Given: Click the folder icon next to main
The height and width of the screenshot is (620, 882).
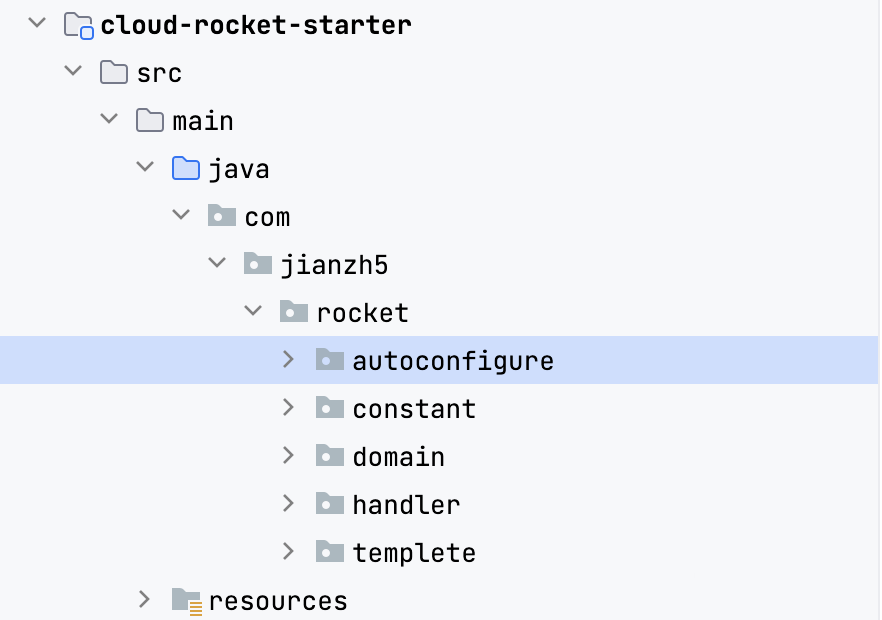Looking at the screenshot, I should tap(150, 120).
